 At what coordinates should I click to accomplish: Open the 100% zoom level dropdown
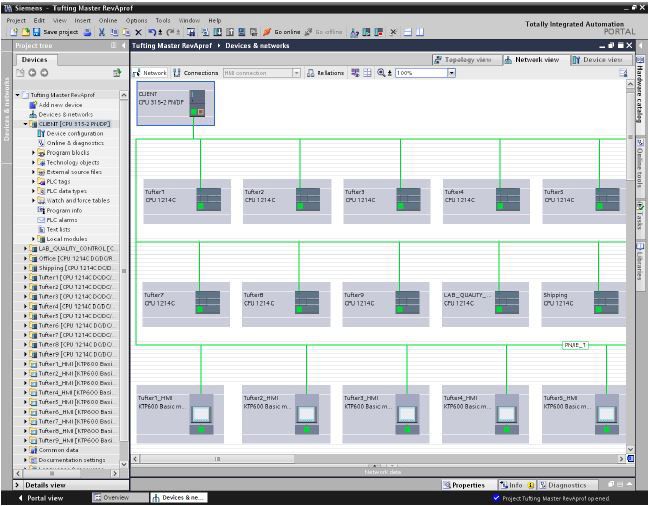click(452, 73)
